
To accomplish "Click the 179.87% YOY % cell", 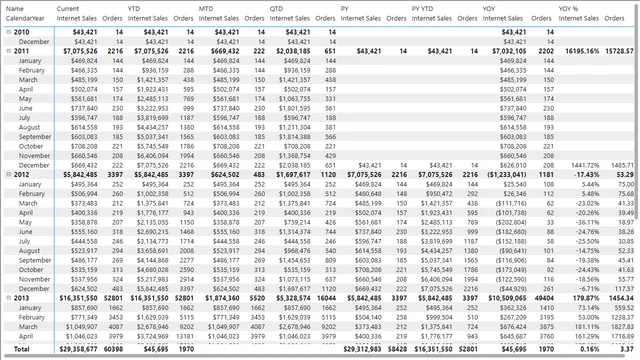I will [586, 298].
